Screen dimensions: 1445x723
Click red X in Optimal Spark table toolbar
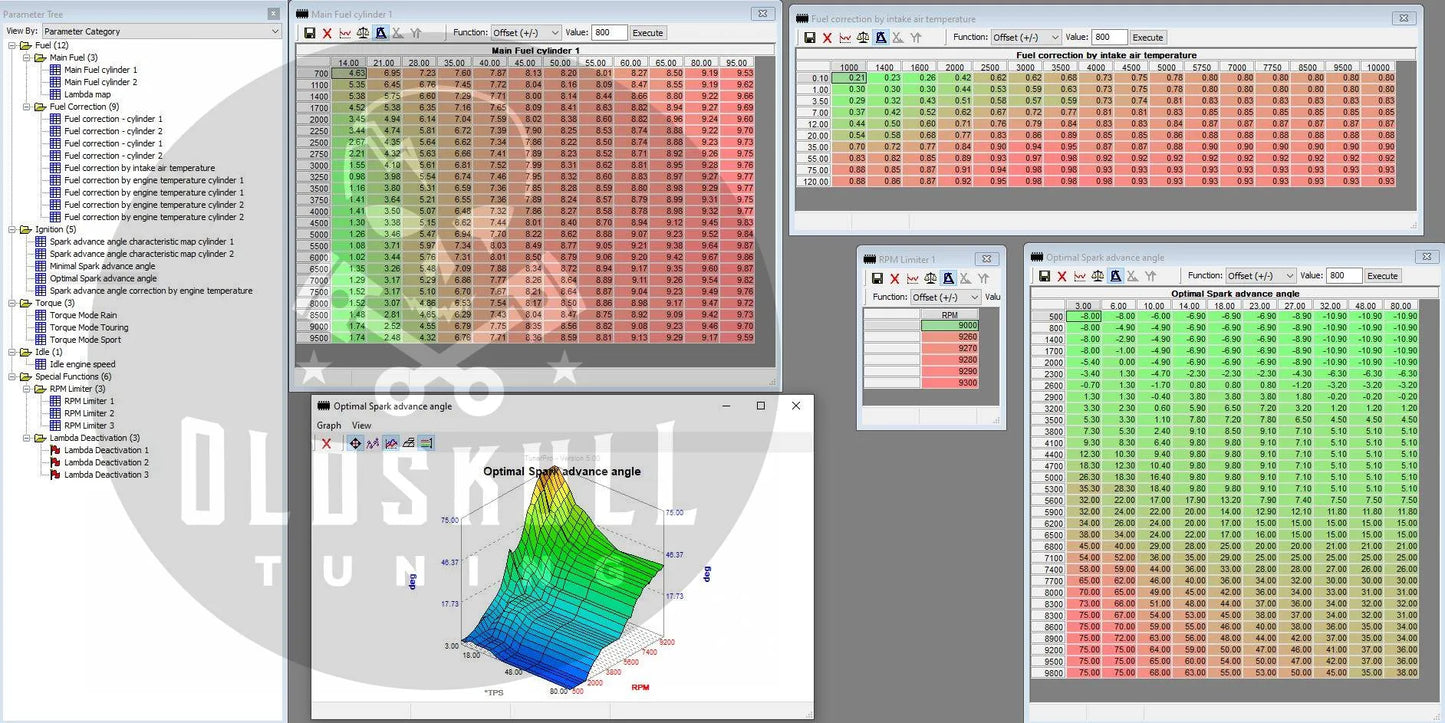[x=1062, y=276]
